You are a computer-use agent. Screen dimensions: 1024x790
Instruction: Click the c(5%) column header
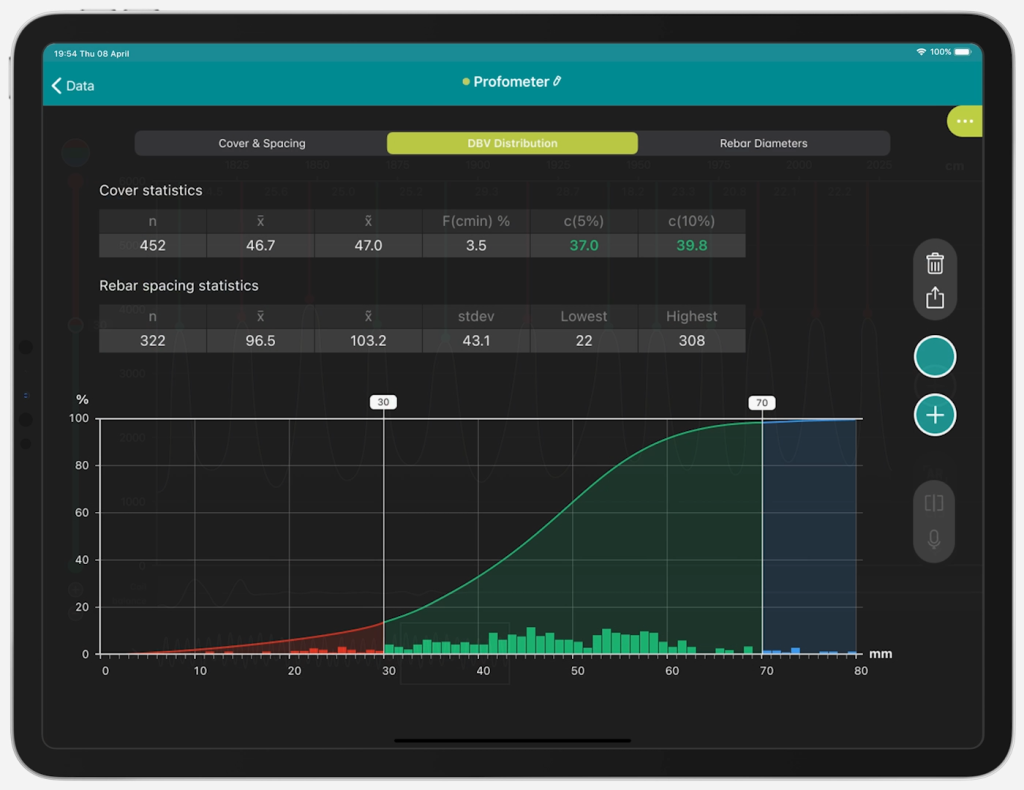[x=584, y=221]
